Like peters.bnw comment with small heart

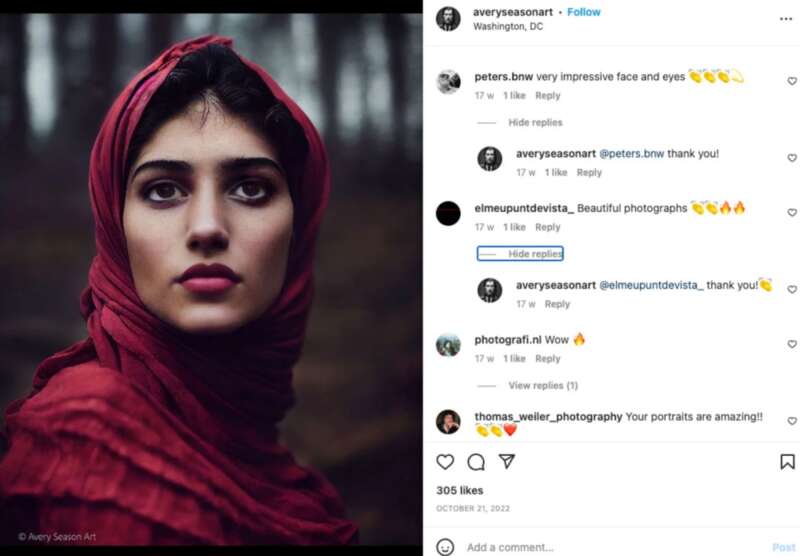coord(792,81)
